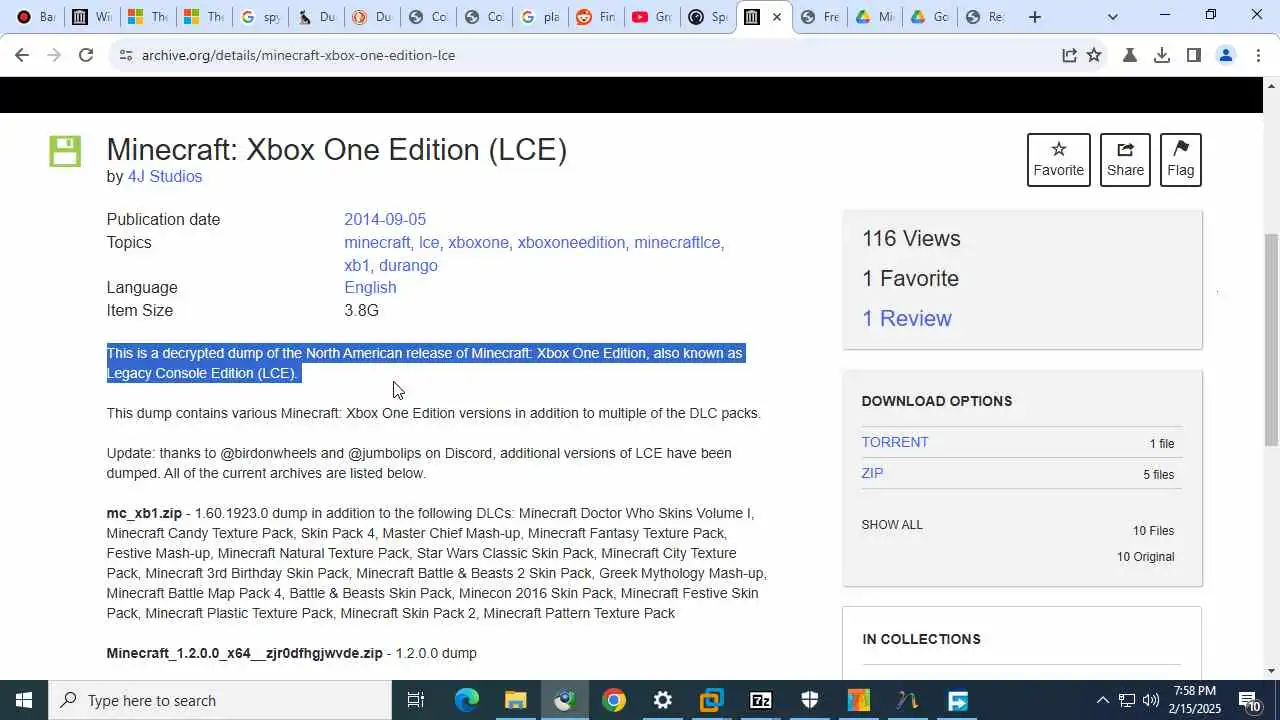The width and height of the screenshot is (1280, 720).
Task: Launch Microsoft Edge from the taskbar
Action: coord(467,700)
